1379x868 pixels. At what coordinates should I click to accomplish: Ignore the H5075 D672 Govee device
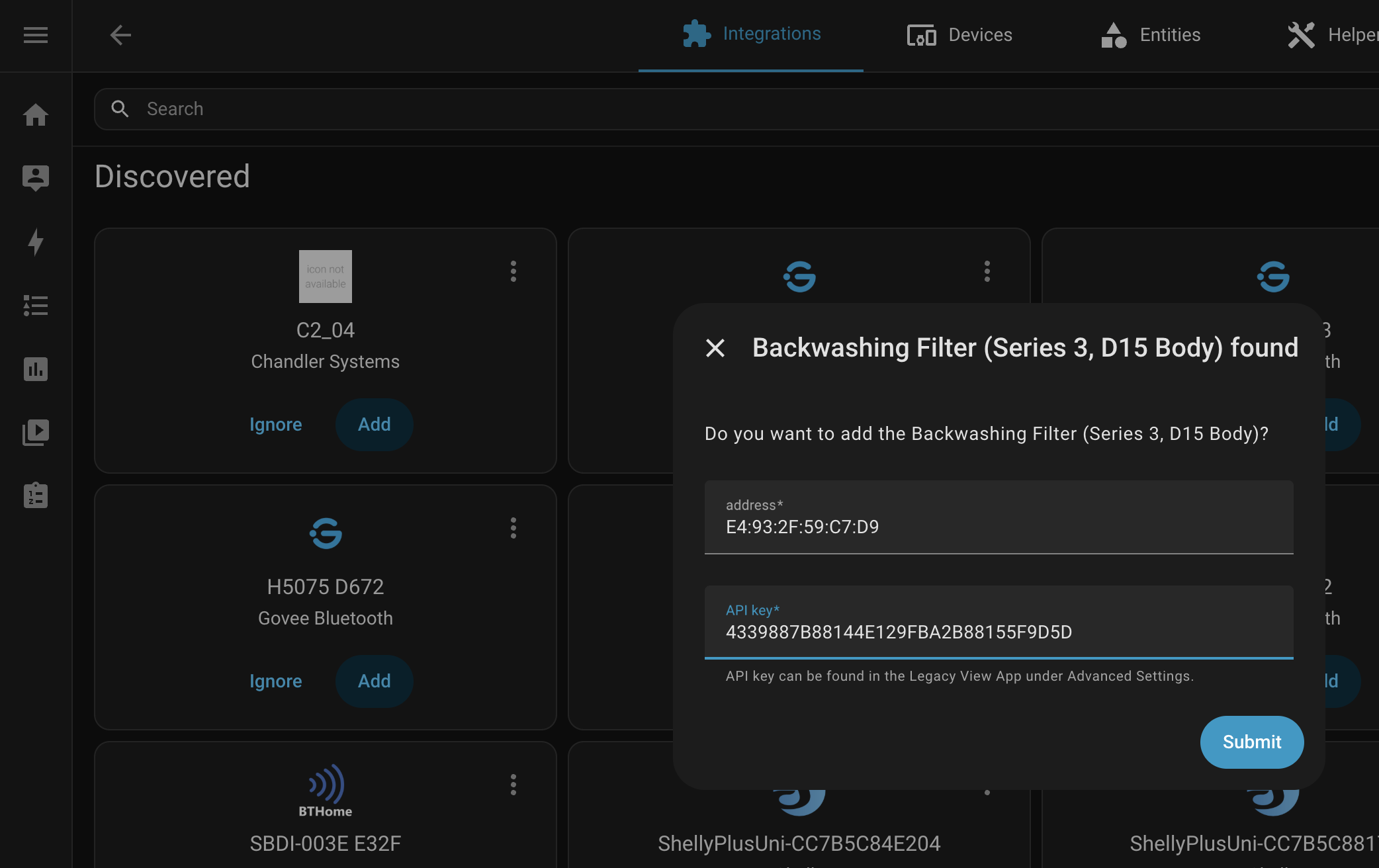pos(275,681)
